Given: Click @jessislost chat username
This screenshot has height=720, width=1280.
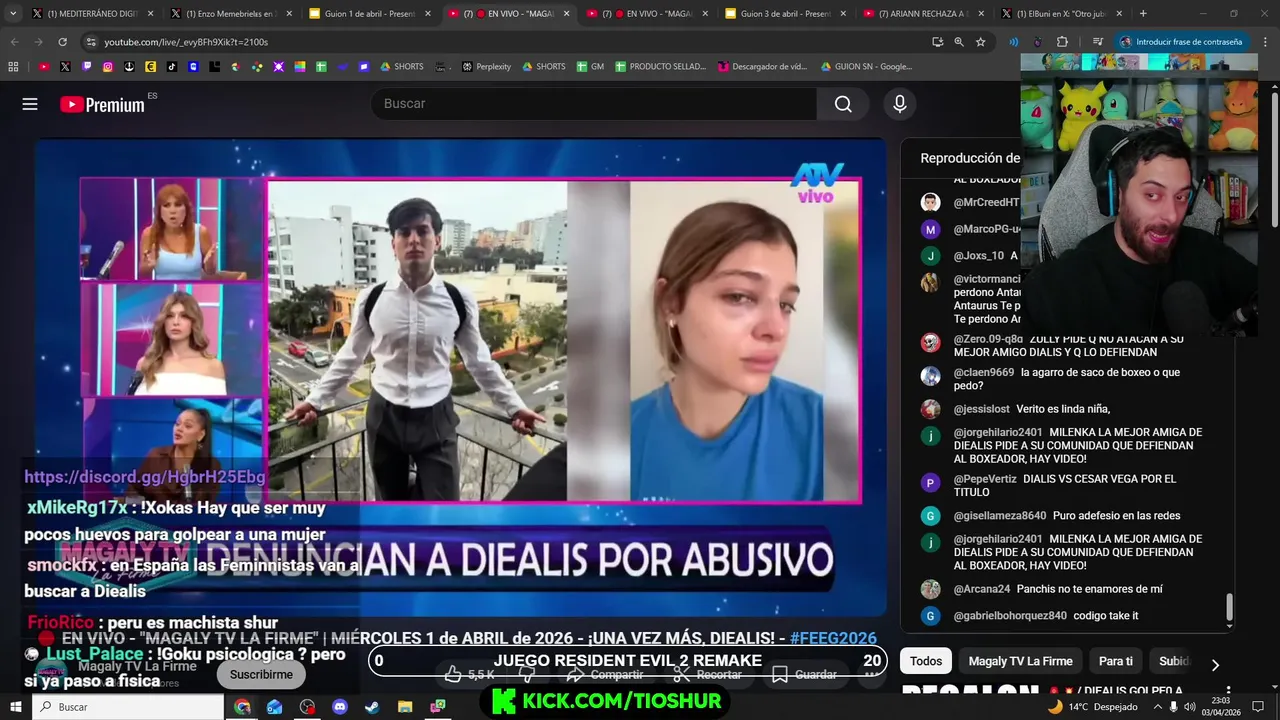Looking at the screenshot, I should (981, 409).
